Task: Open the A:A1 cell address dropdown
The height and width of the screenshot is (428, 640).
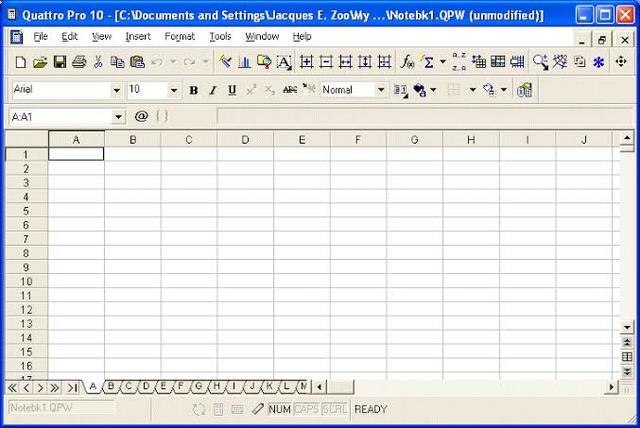Action: pyautogui.click(x=118, y=117)
